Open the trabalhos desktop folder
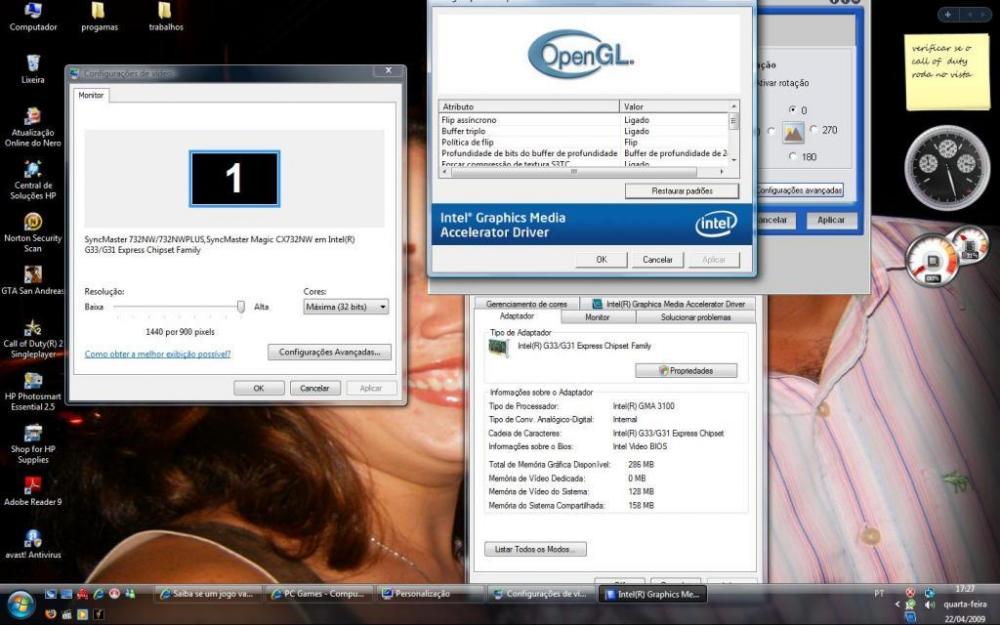 [166, 12]
